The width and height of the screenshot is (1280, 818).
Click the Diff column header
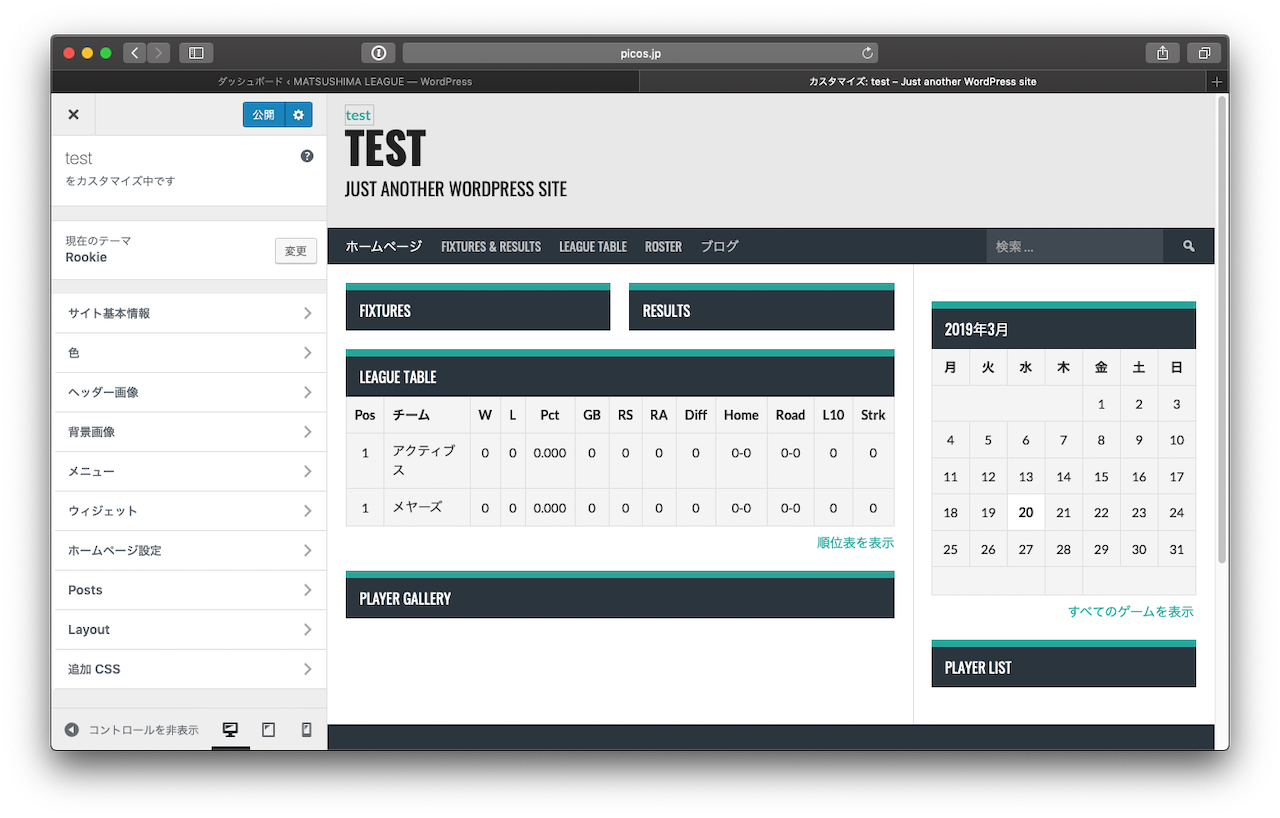pyautogui.click(x=696, y=415)
